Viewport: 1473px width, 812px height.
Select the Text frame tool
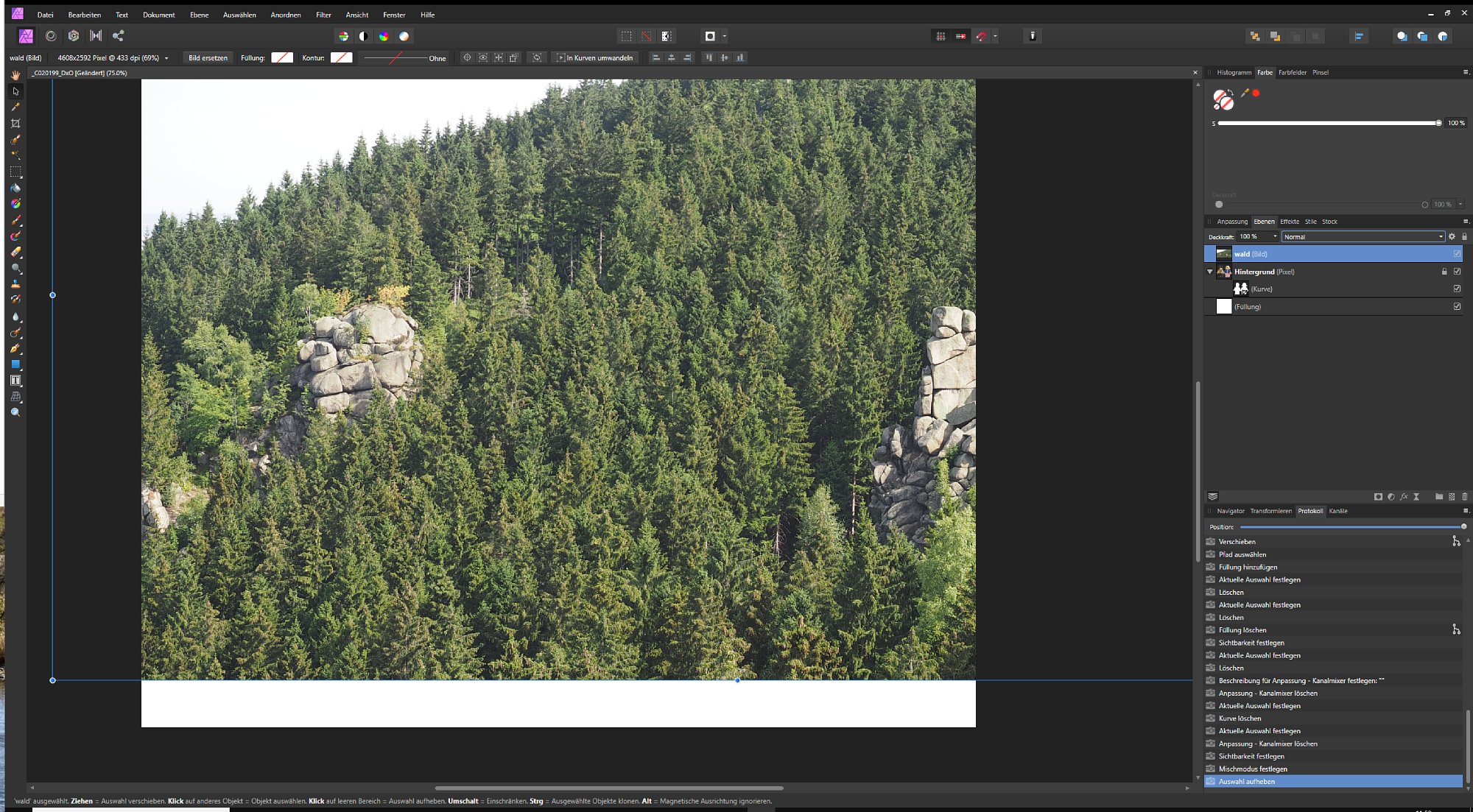(x=15, y=381)
